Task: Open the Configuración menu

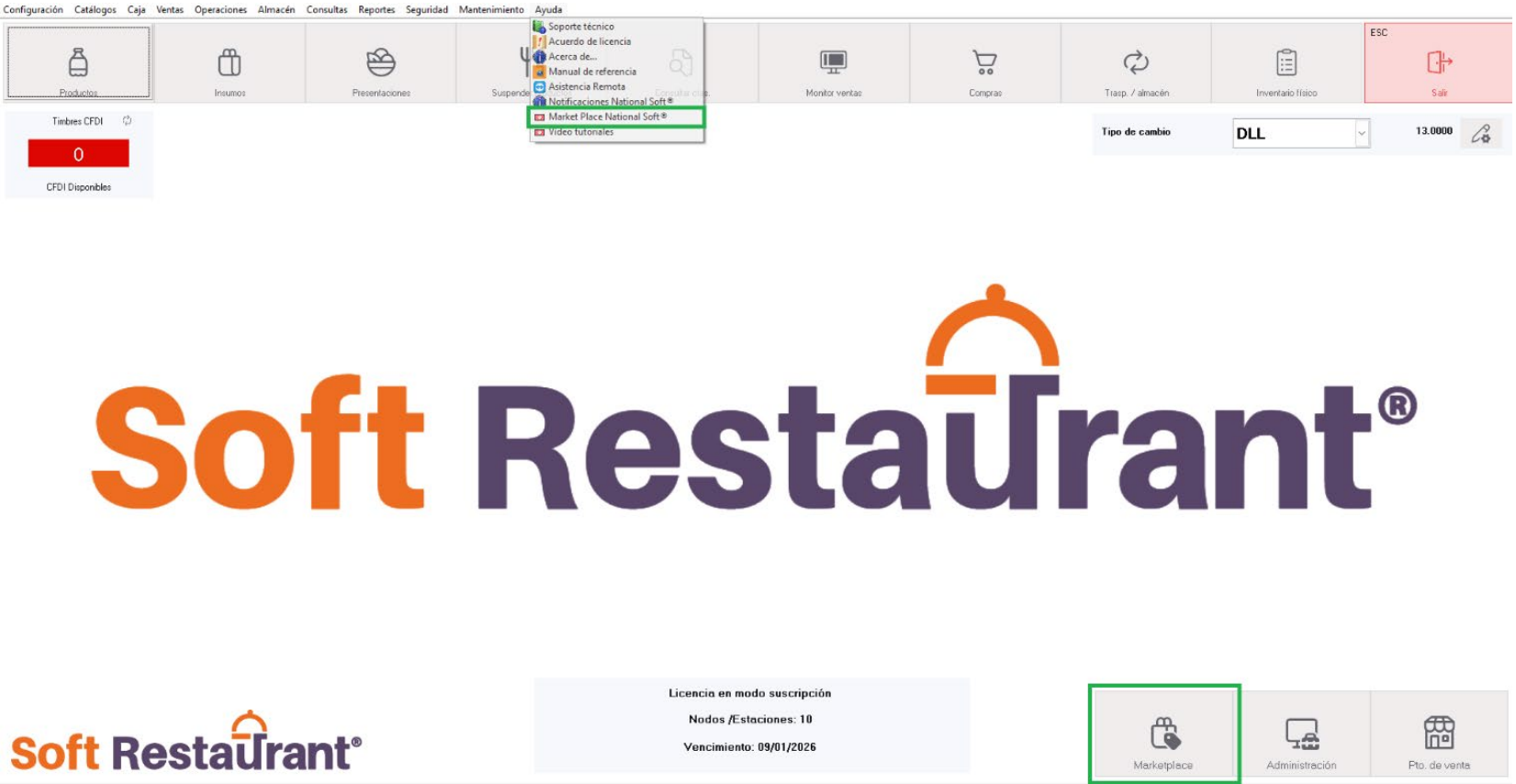Action: (33, 9)
